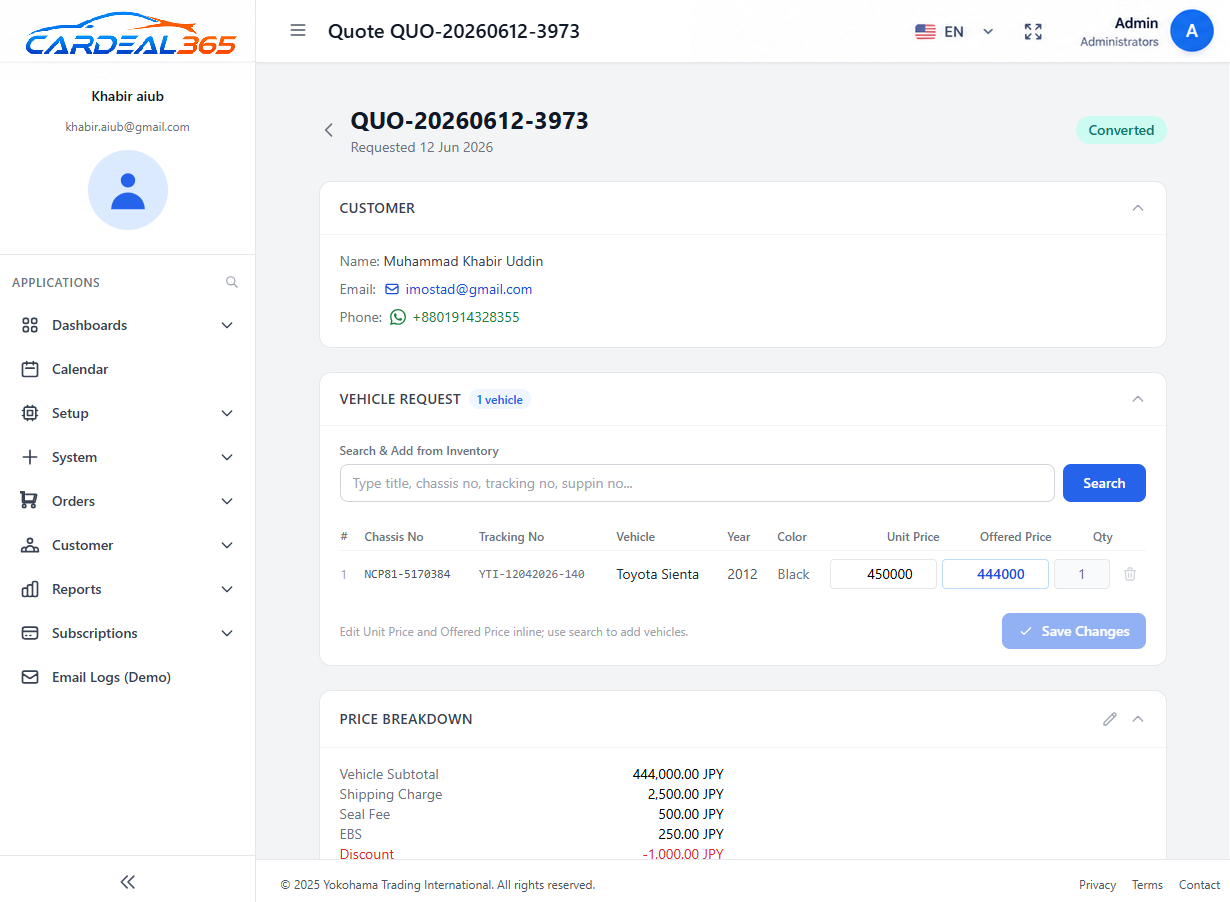Image resolution: width=1230 pixels, height=902 pixels.
Task: Collapse the sidebar with double-arrow icon
Action: point(127,881)
